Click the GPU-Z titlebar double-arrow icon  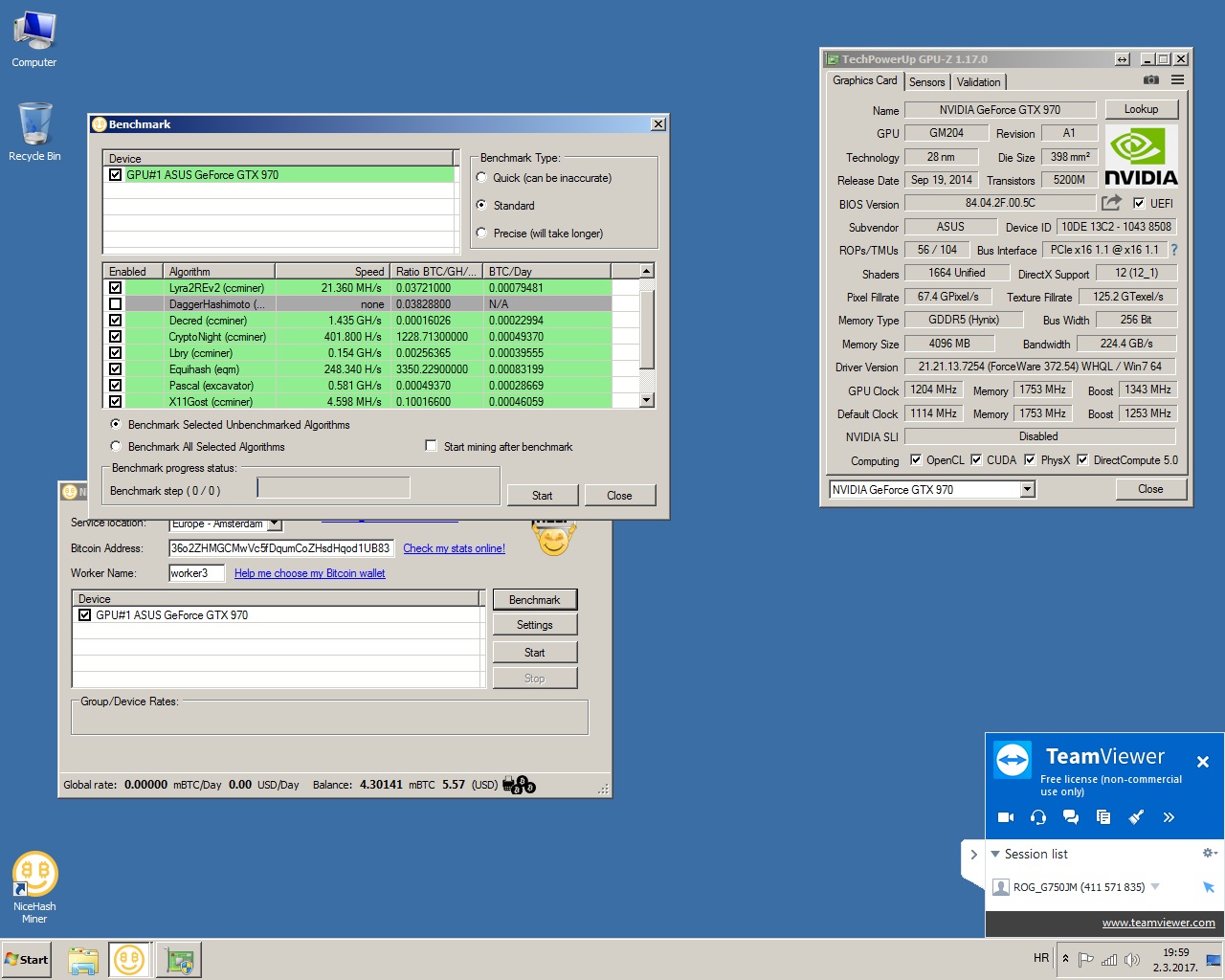pyautogui.click(x=1123, y=59)
